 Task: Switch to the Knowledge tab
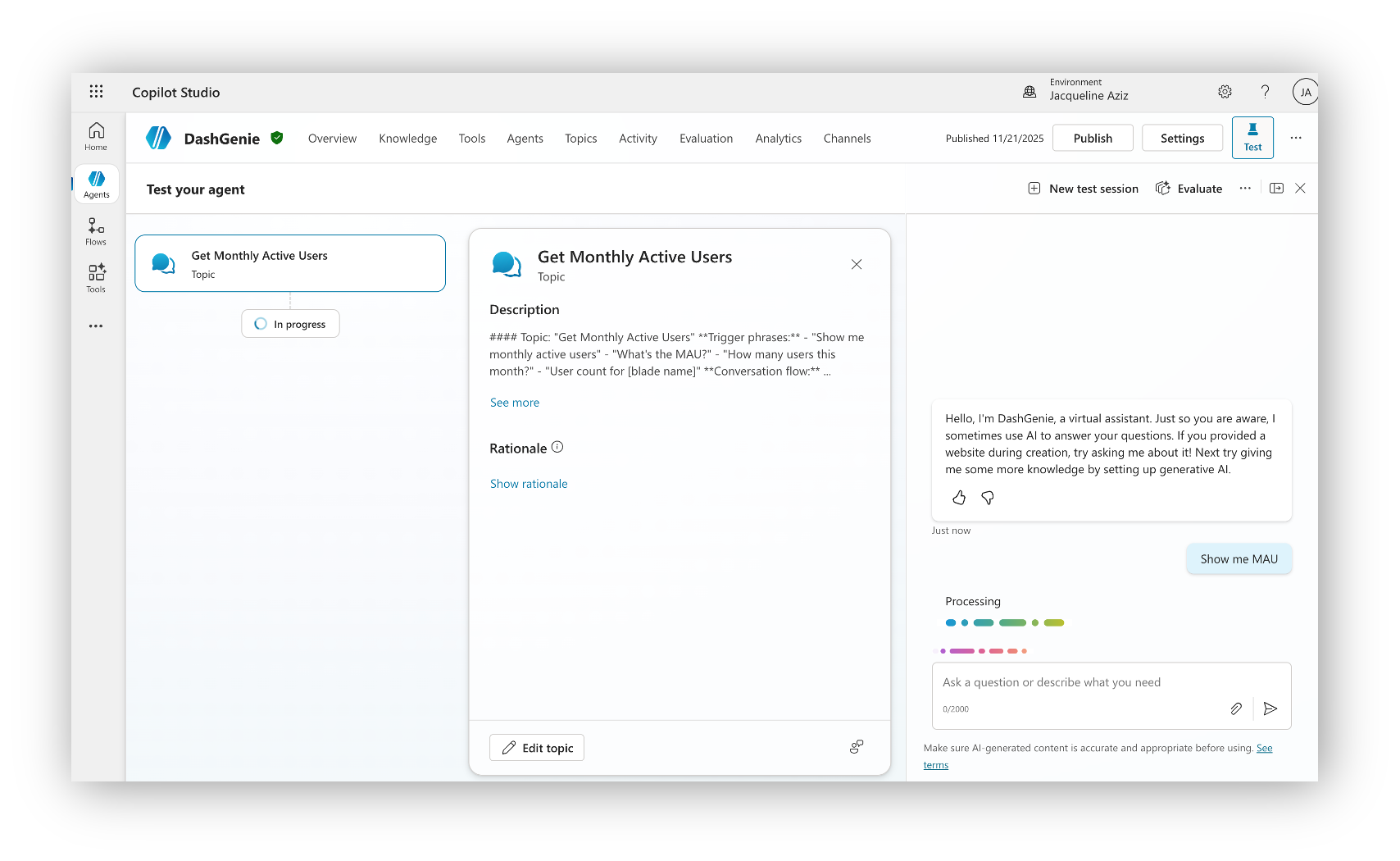(x=407, y=139)
